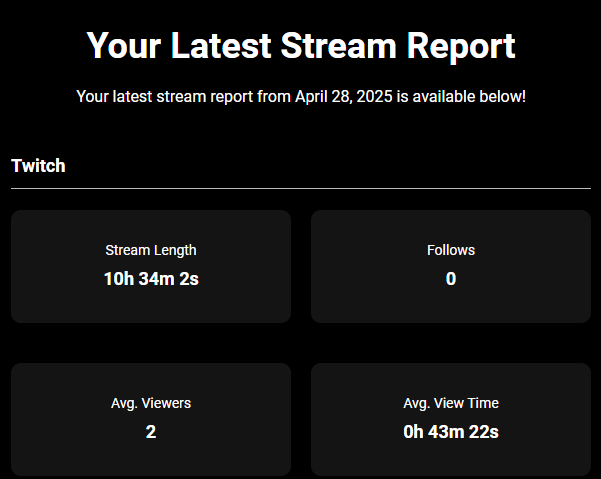601x479 pixels.
Task: Click the 'Avg. View Time' label
Action: (x=451, y=403)
